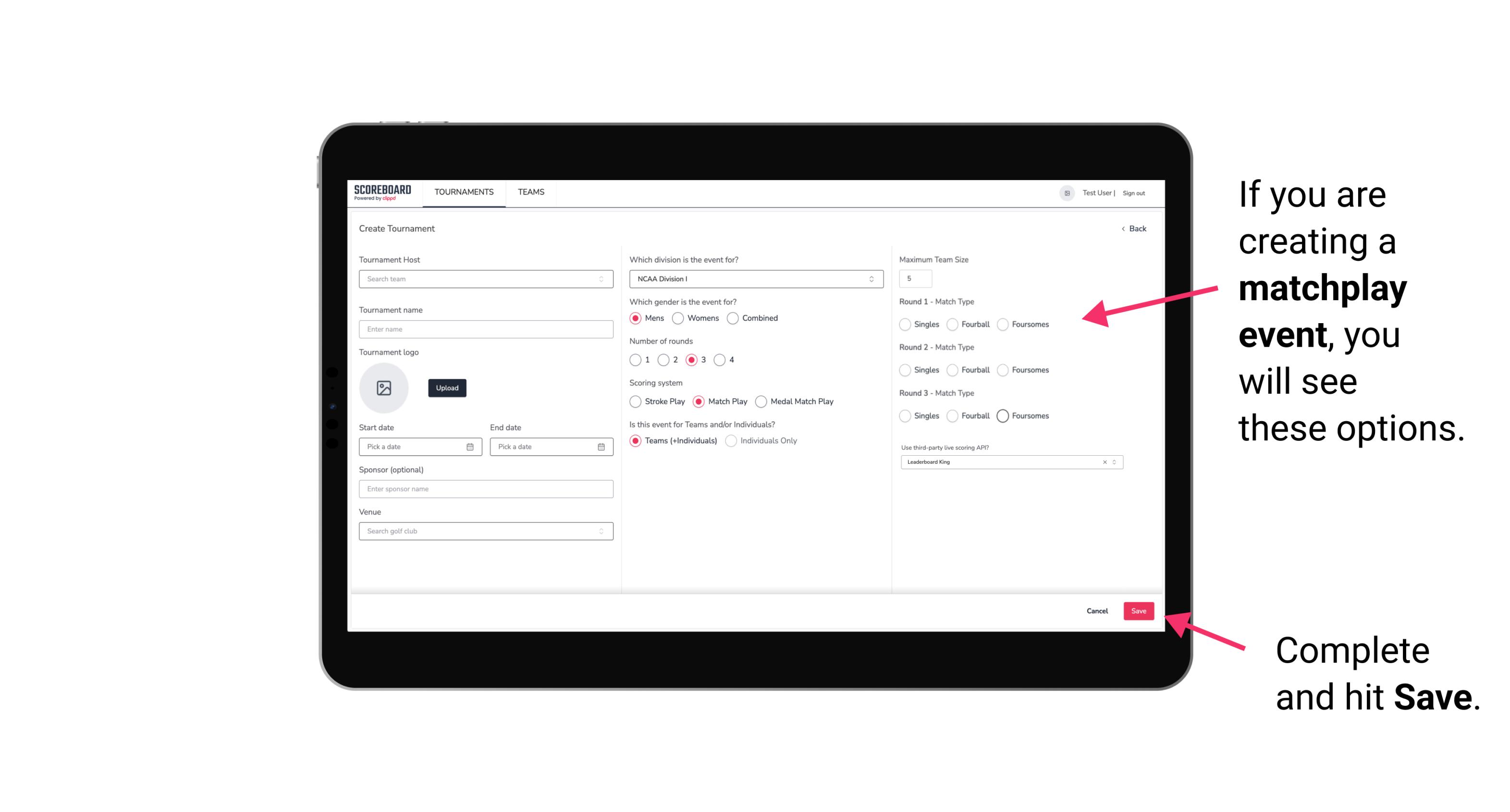Screen dimensions: 1510x812
Task: Click the End date calendar icon
Action: (x=600, y=447)
